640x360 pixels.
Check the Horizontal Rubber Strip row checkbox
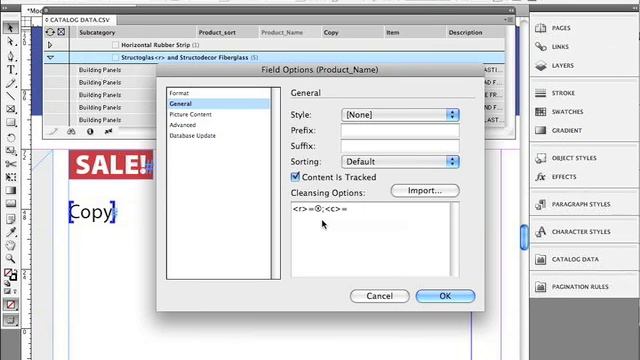[116, 45]
